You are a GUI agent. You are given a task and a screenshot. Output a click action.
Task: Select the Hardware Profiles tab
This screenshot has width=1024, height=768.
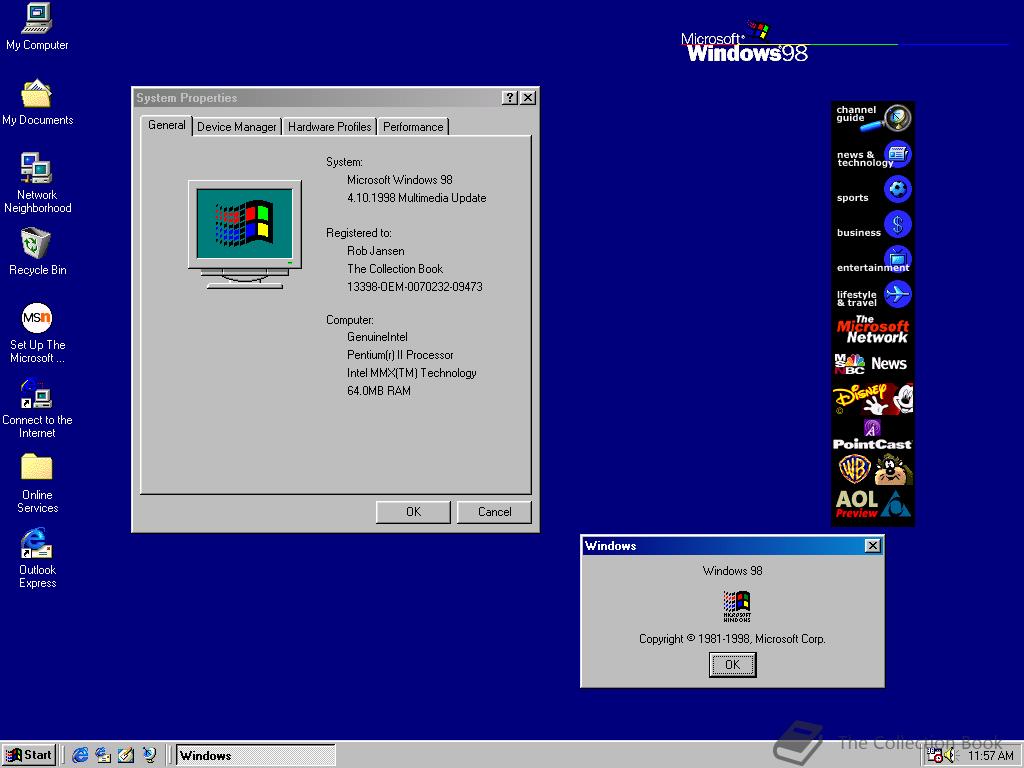(x=330, y=127)
